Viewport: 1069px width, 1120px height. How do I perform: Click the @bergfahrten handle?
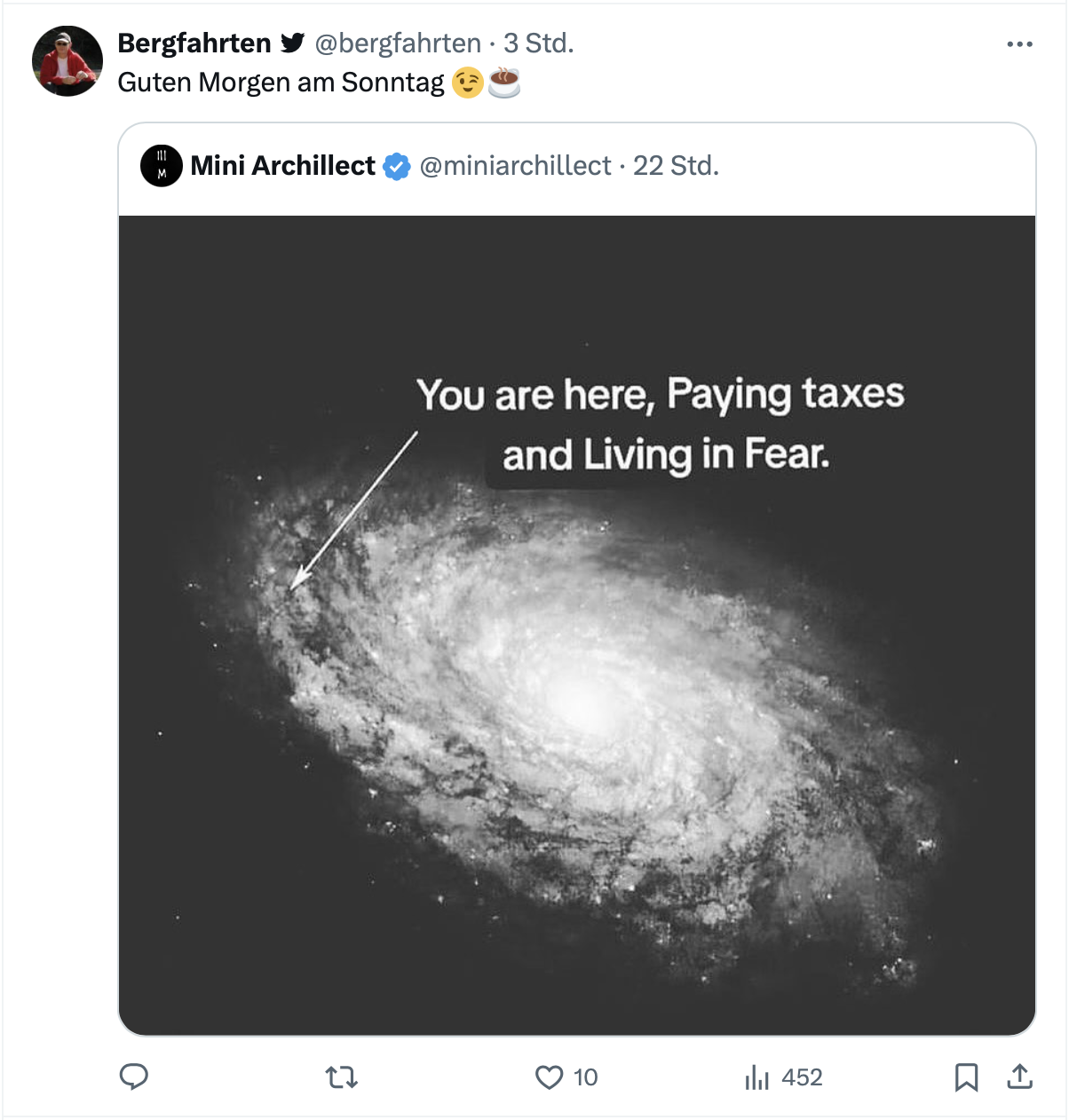[398, 43]
